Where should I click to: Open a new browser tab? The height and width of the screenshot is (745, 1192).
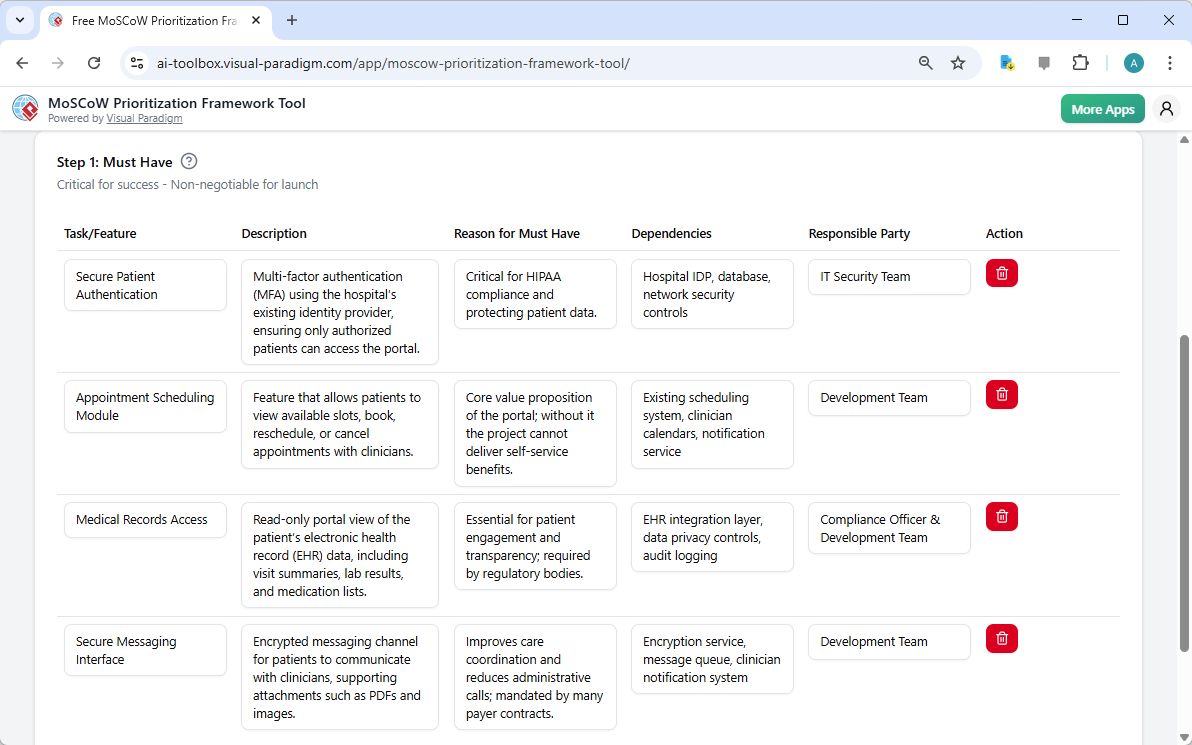pos(291,20)
